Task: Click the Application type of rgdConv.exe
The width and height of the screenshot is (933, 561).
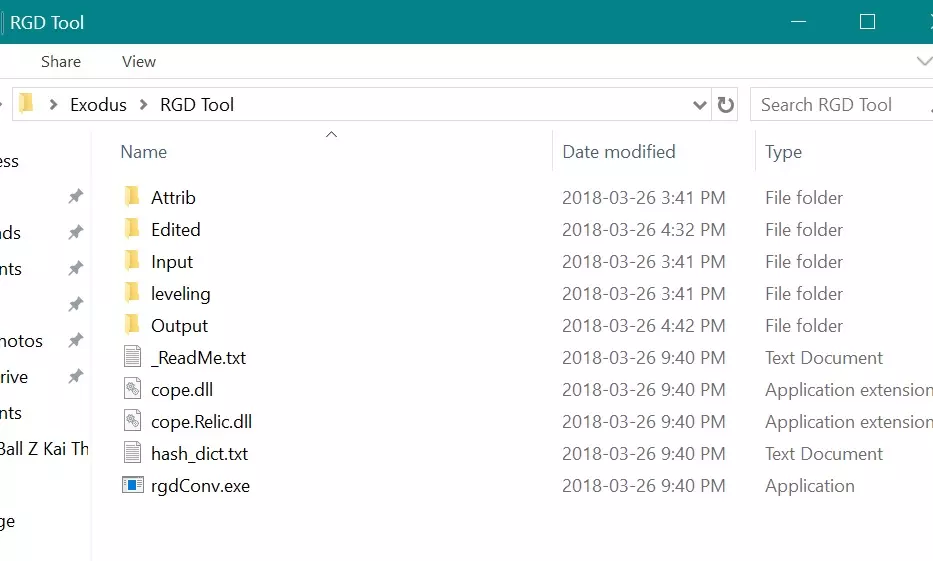Action: click(x=809, y=486)
